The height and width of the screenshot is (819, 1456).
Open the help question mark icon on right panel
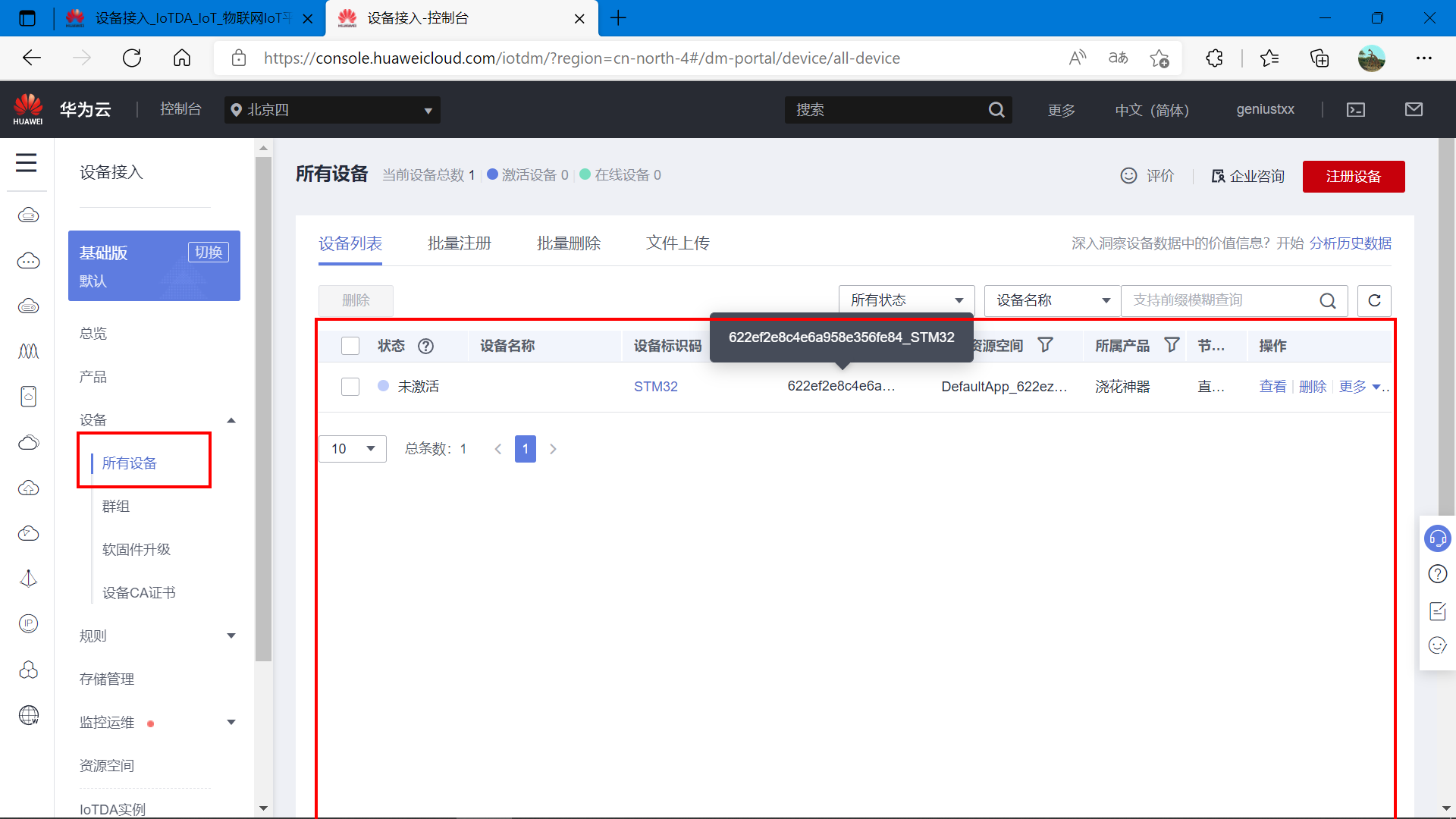pyautogui.click(x=1438, y=574)
